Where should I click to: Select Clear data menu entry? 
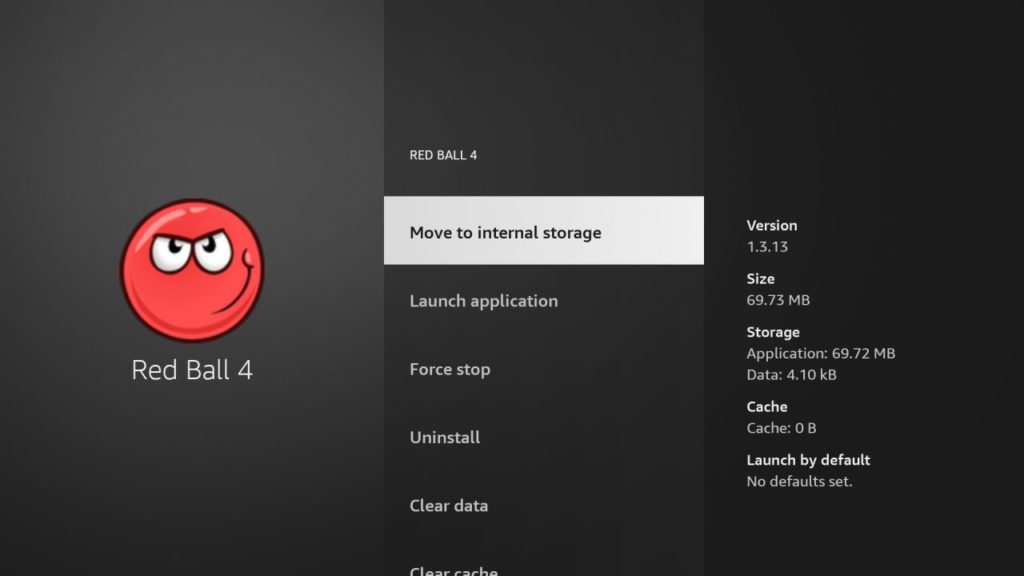(543, 505)
